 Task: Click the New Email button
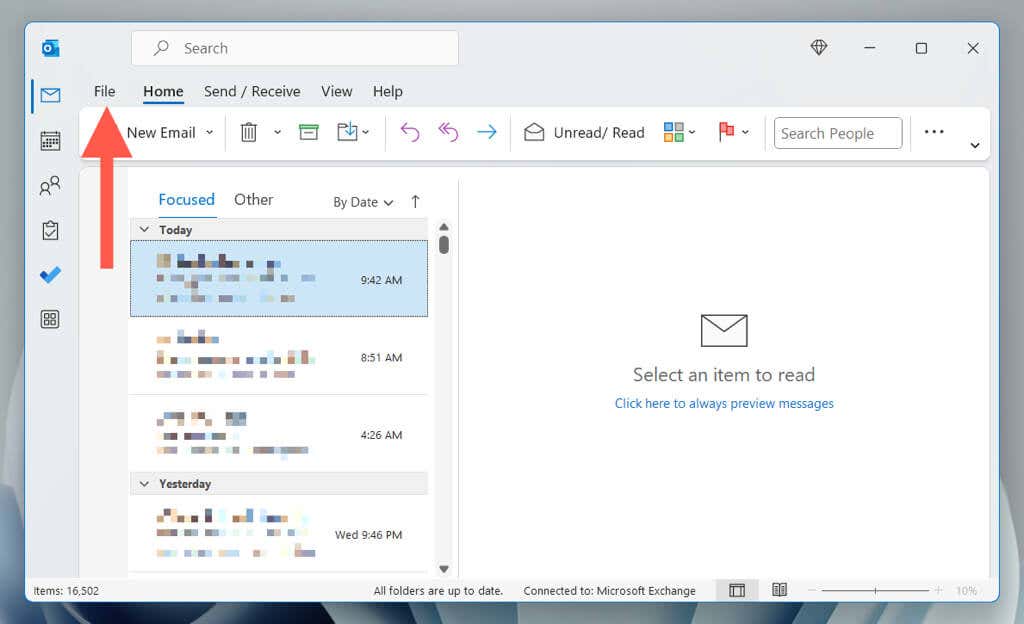coord(160,133)
